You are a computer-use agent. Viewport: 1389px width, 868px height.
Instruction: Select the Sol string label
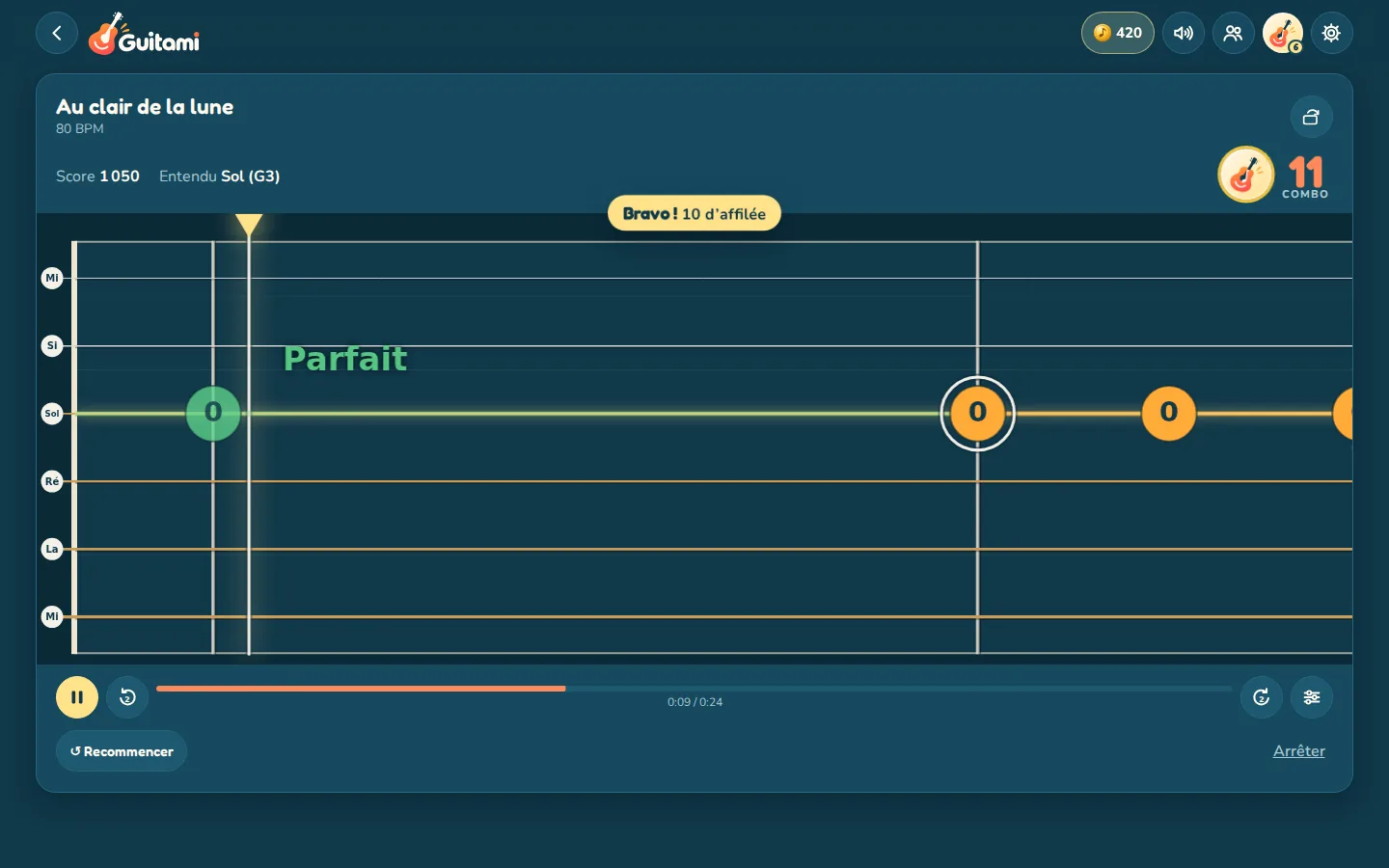pyautogui.click(x=52, y=414)
